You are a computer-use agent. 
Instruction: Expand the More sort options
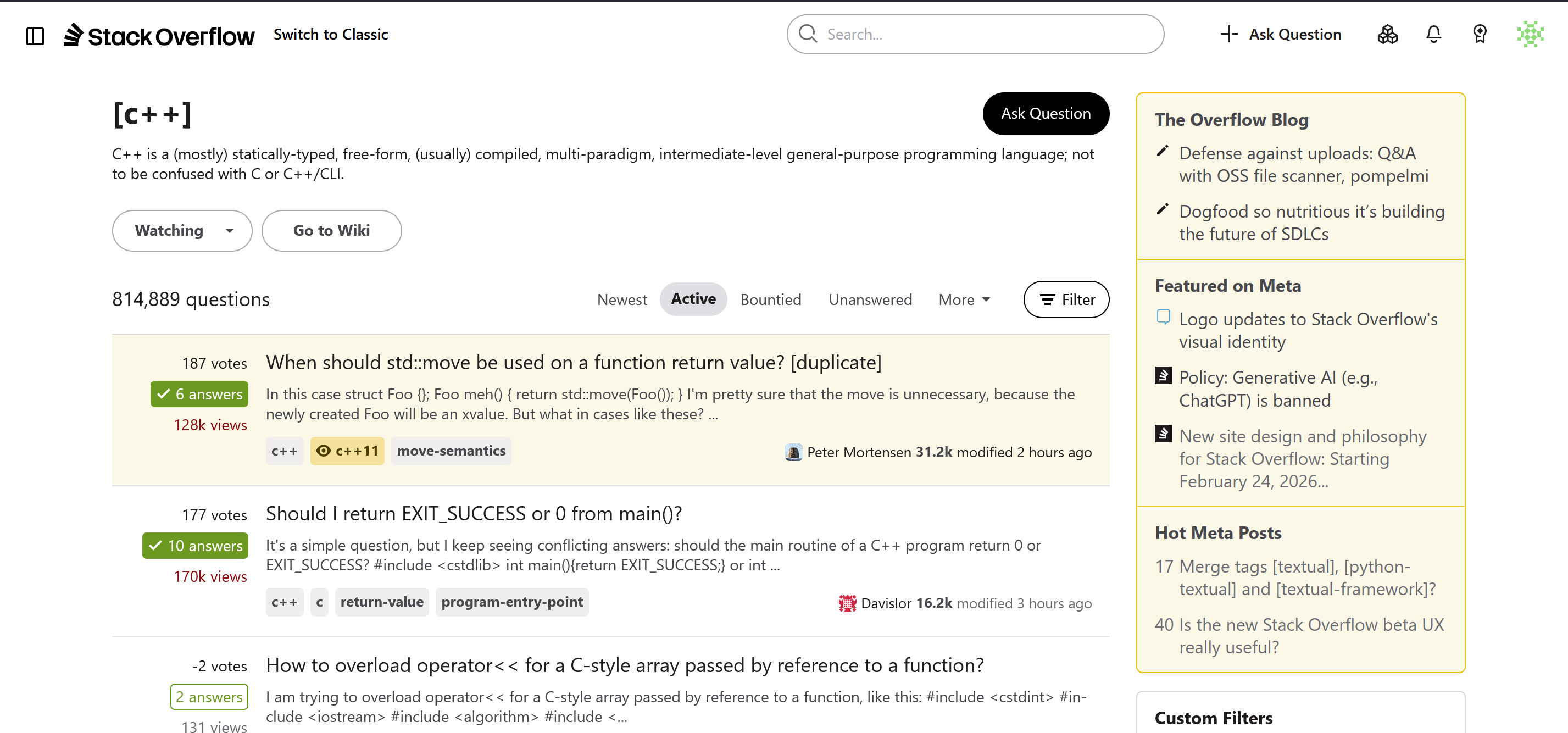click(964, 299)
